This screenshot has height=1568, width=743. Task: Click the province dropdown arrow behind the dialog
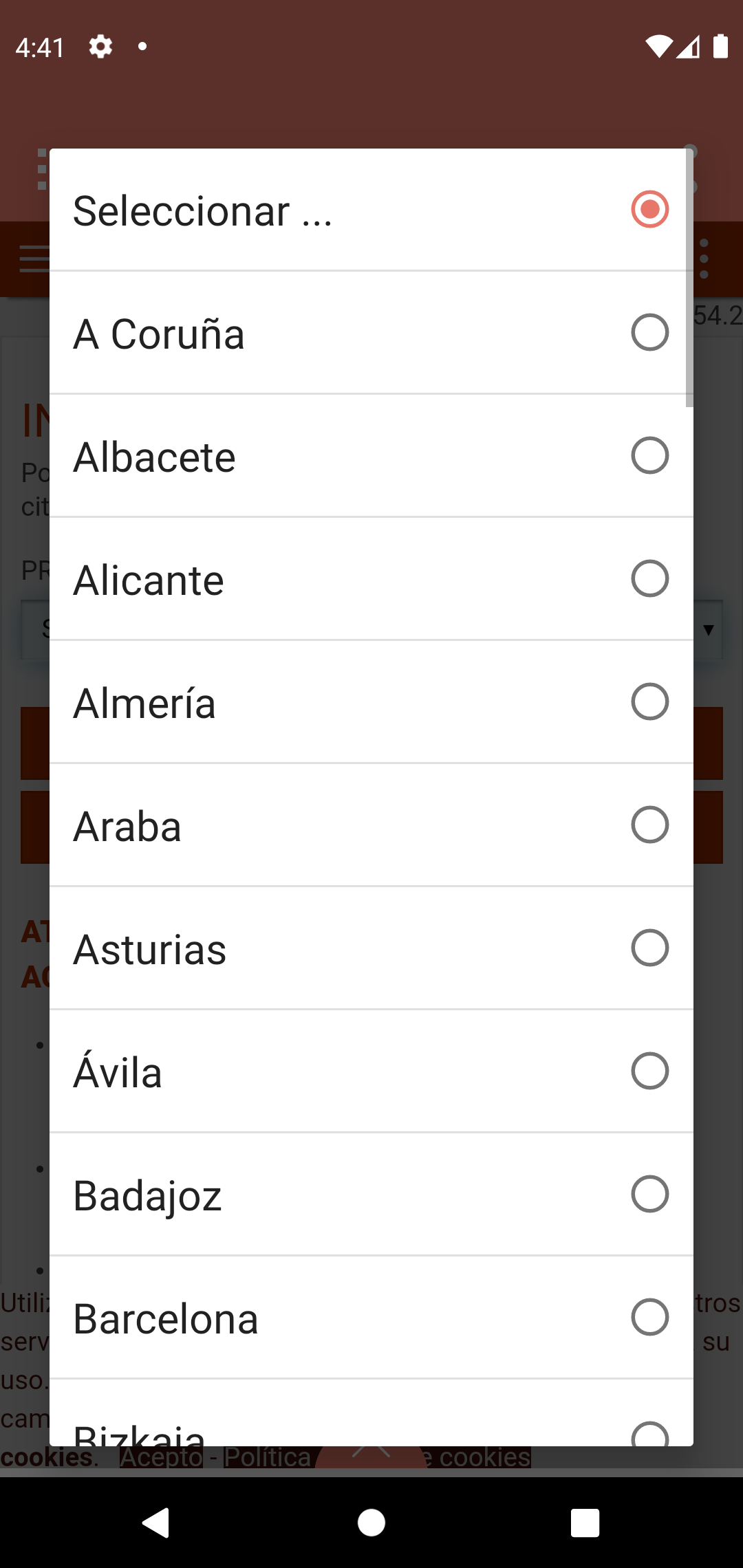coord(709,629)
